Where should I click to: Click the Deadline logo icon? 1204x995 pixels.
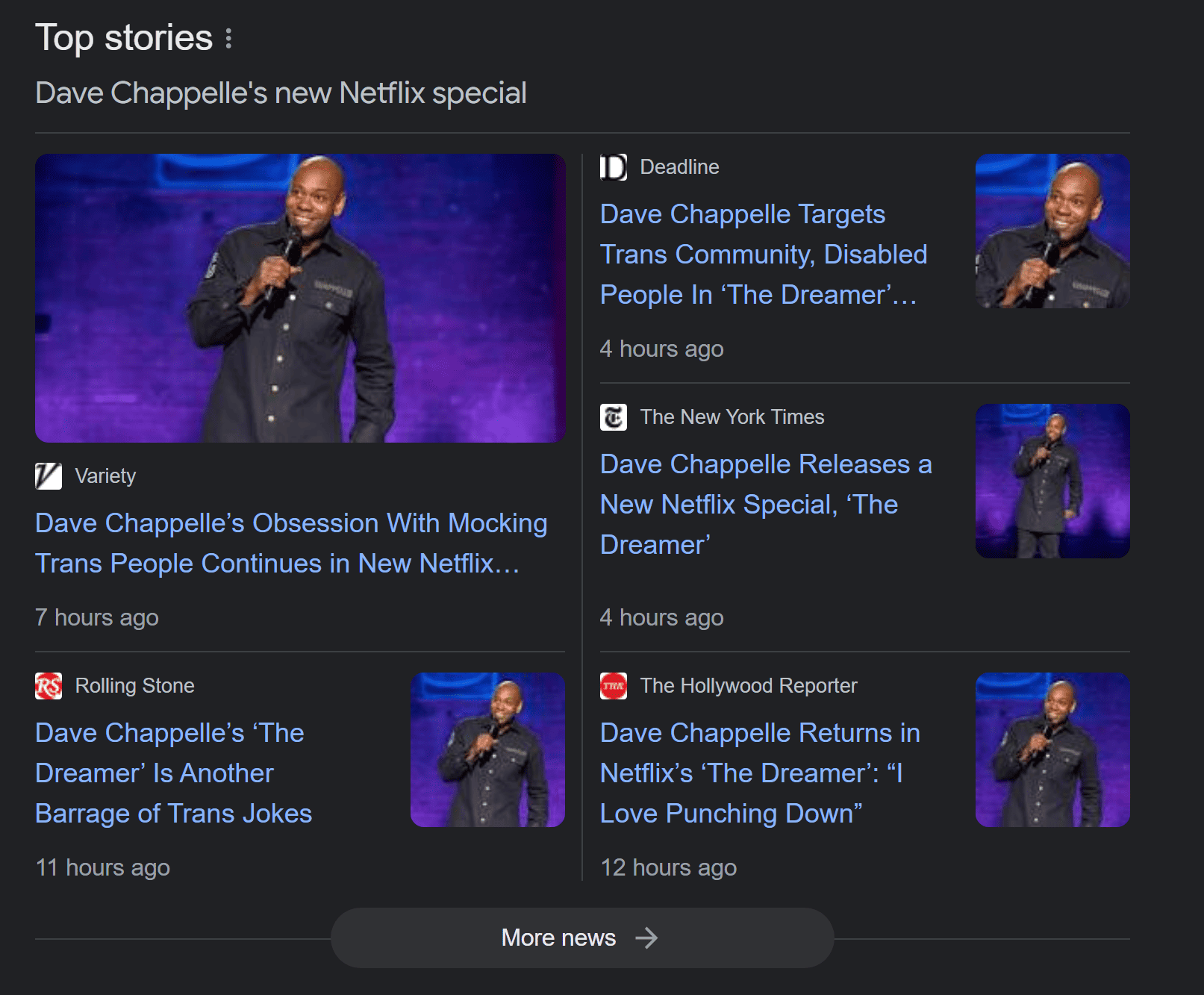[x=614, y=167]
